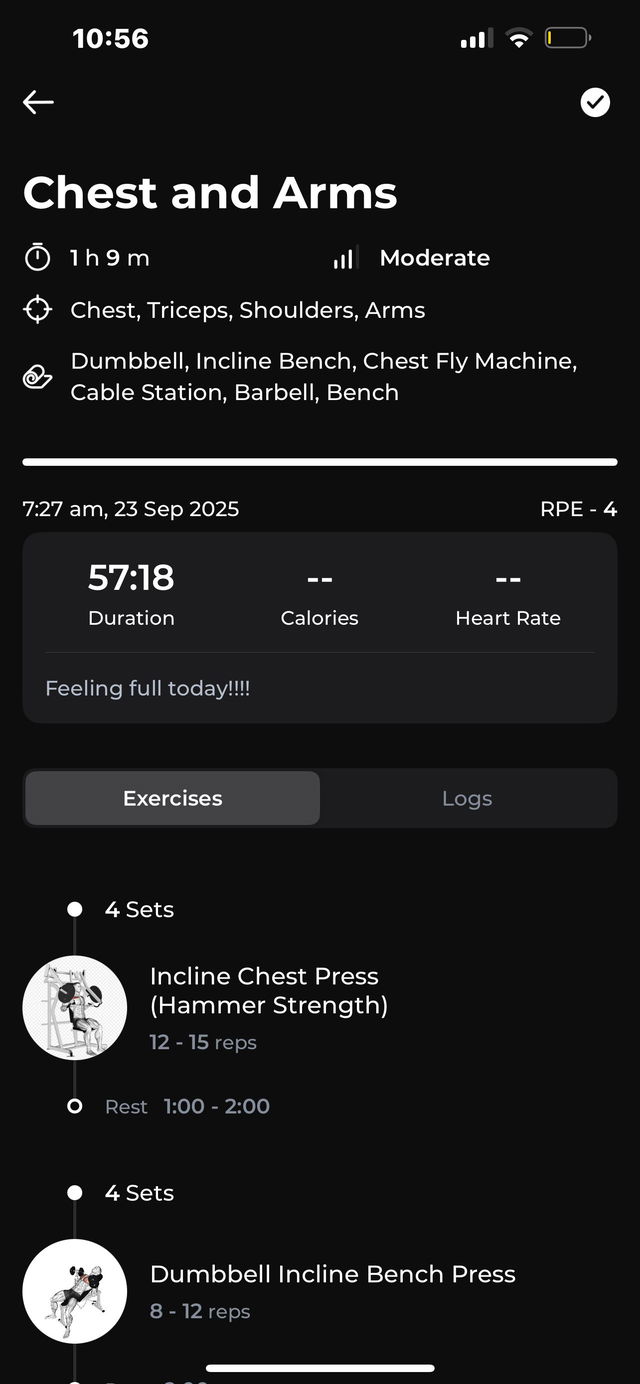This screenshot has width=640, height=1384.
Task: Tap the cellular signal bars icon
Action: (x=476, y=39)
